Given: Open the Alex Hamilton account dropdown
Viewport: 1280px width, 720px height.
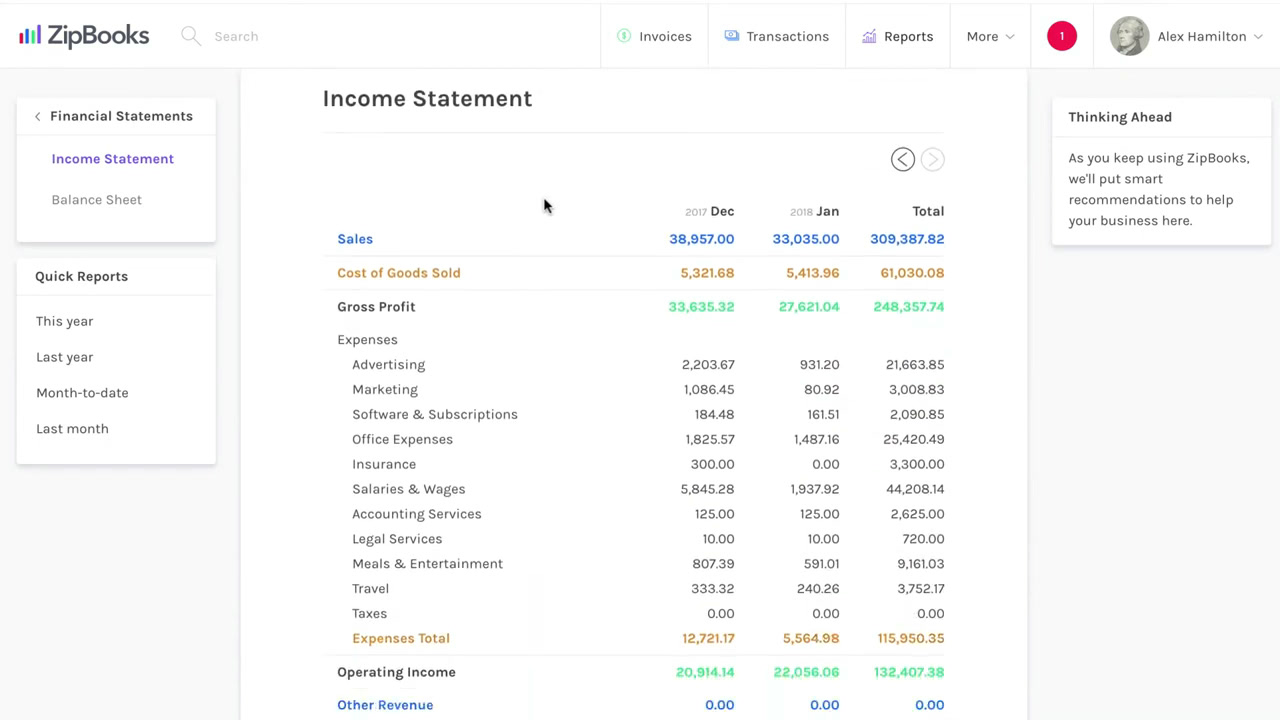Looking at the screenshot, I should coord(1210,36).
